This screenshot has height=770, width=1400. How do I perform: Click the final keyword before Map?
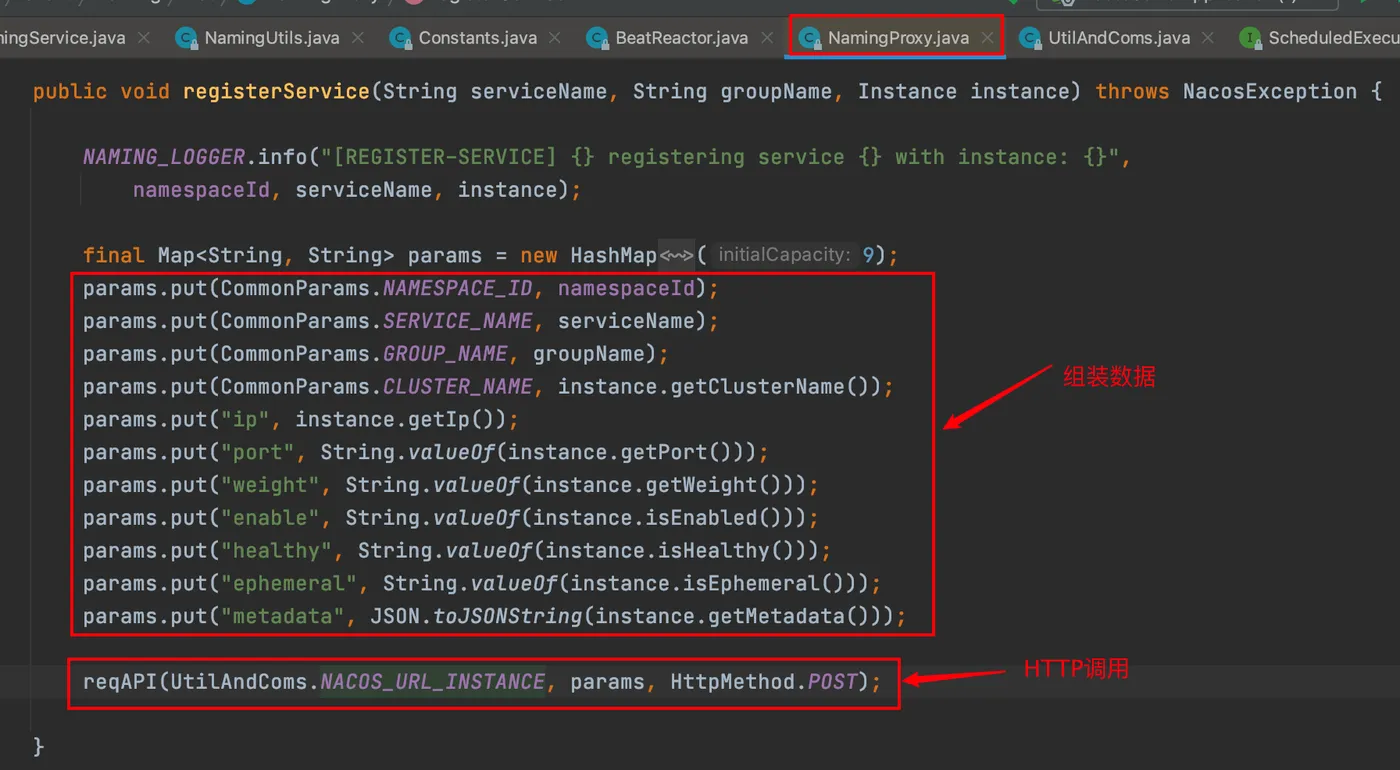coord(114,255)
